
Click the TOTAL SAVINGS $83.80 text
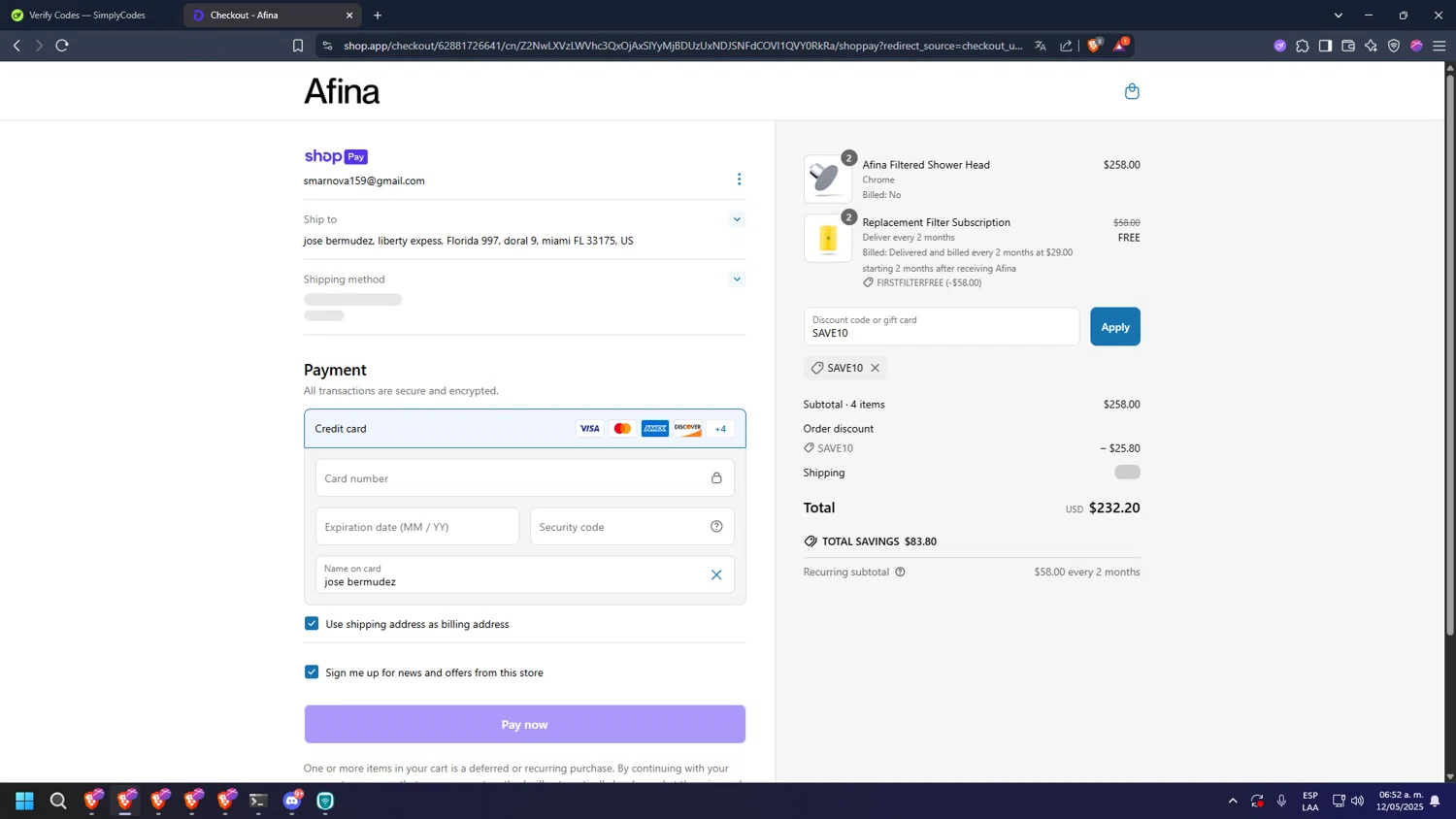[879, 541]
